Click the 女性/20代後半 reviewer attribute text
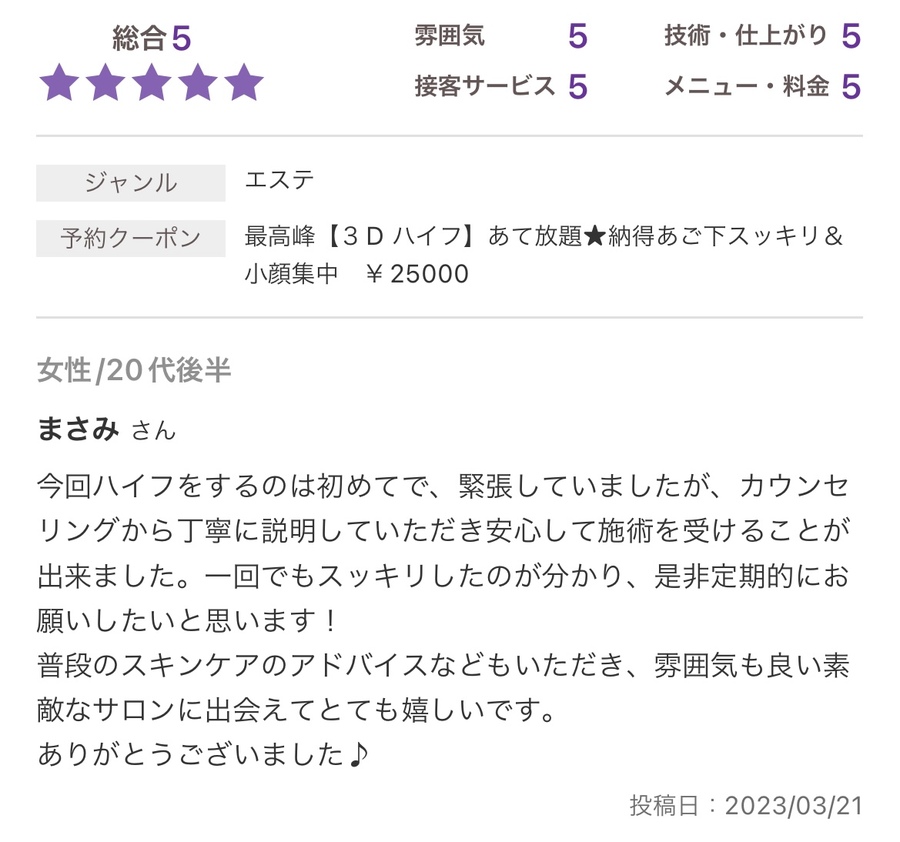Image resolution: width=900 pixels, height=842 pixels. click(x=134, y=370)
